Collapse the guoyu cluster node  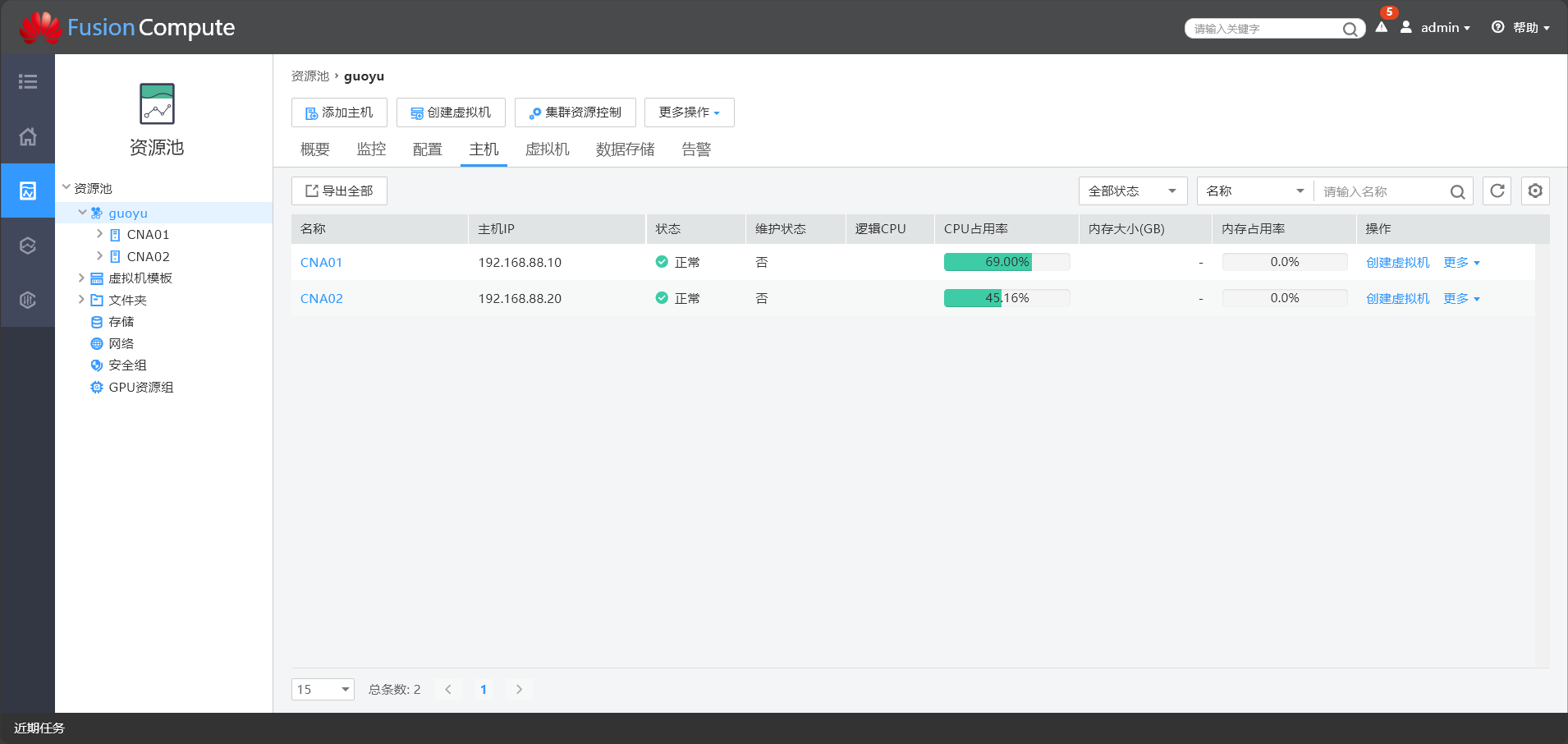coord(82,212)
